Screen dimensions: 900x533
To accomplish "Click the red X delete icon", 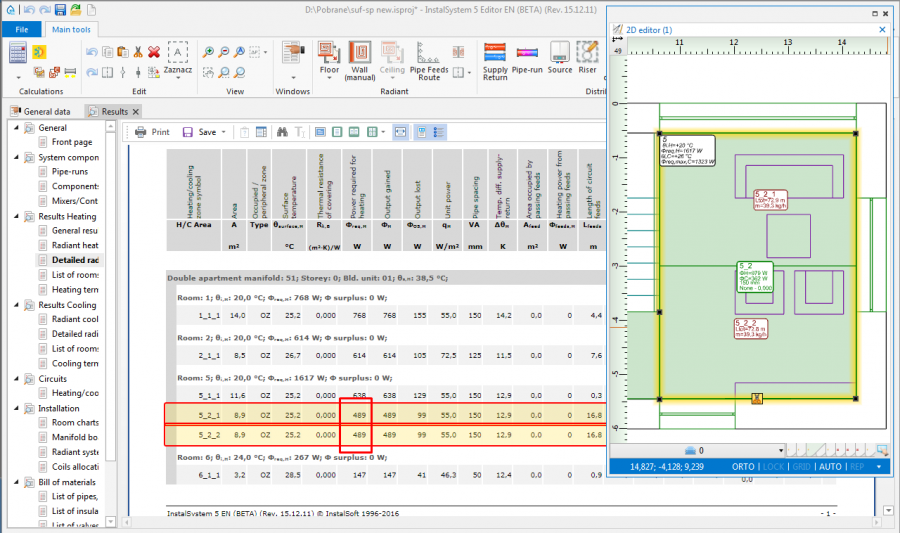I will 154,51.
